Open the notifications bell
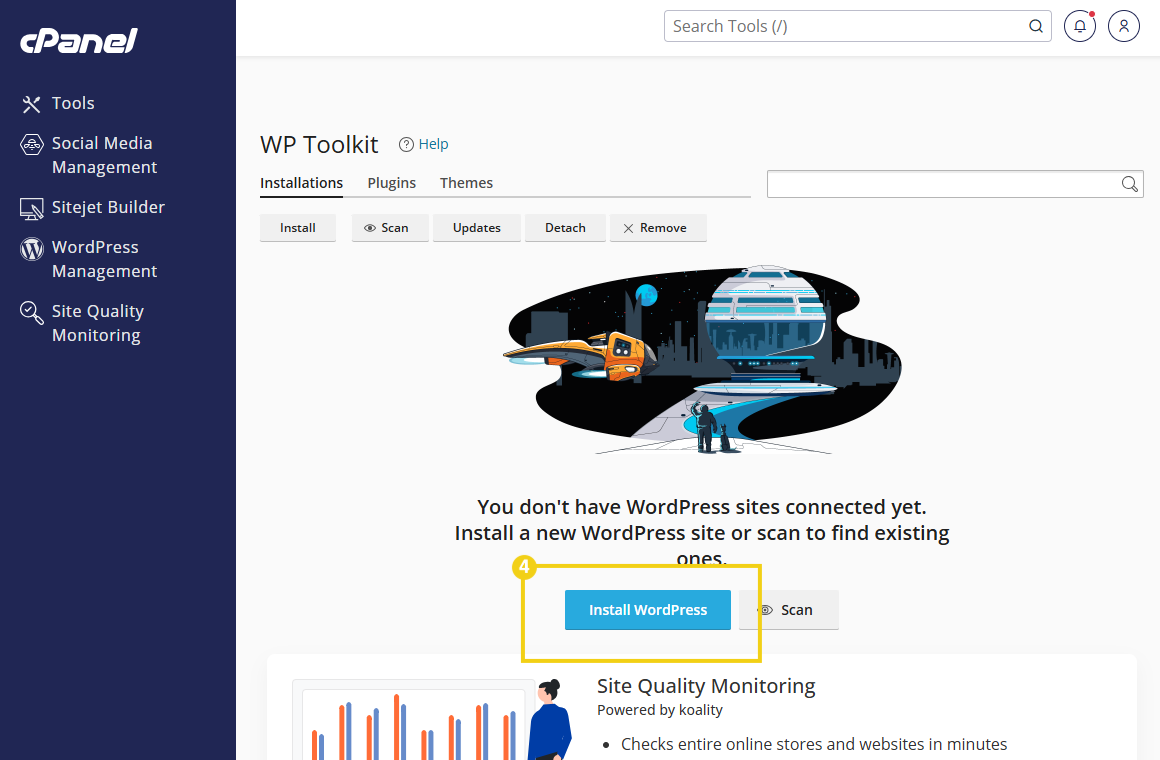 (x=1079, y=26)
